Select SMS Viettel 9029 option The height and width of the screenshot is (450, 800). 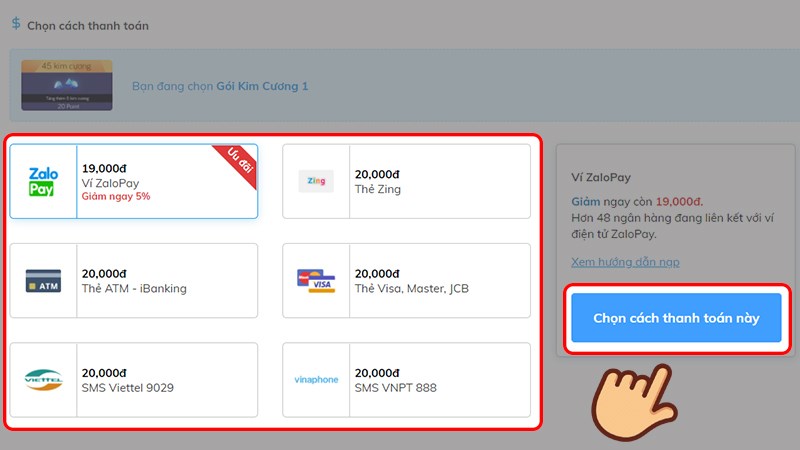(x=134, y=380)
